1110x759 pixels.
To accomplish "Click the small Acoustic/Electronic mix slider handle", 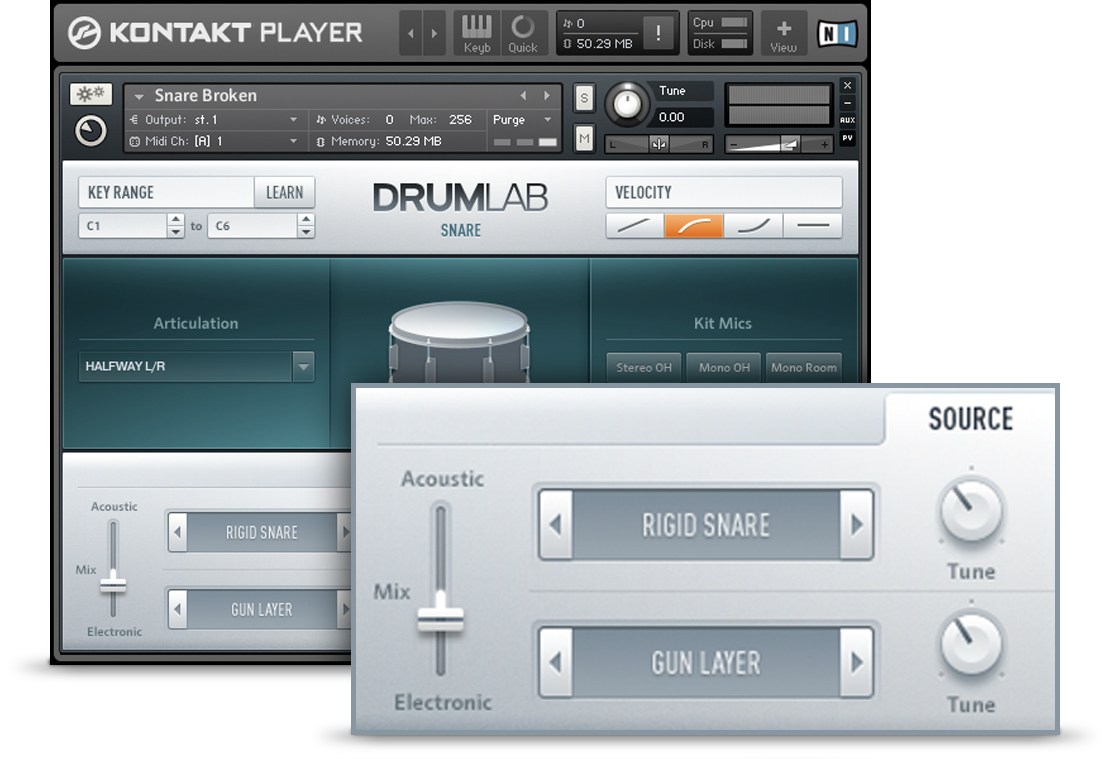I will coord(113,586).
